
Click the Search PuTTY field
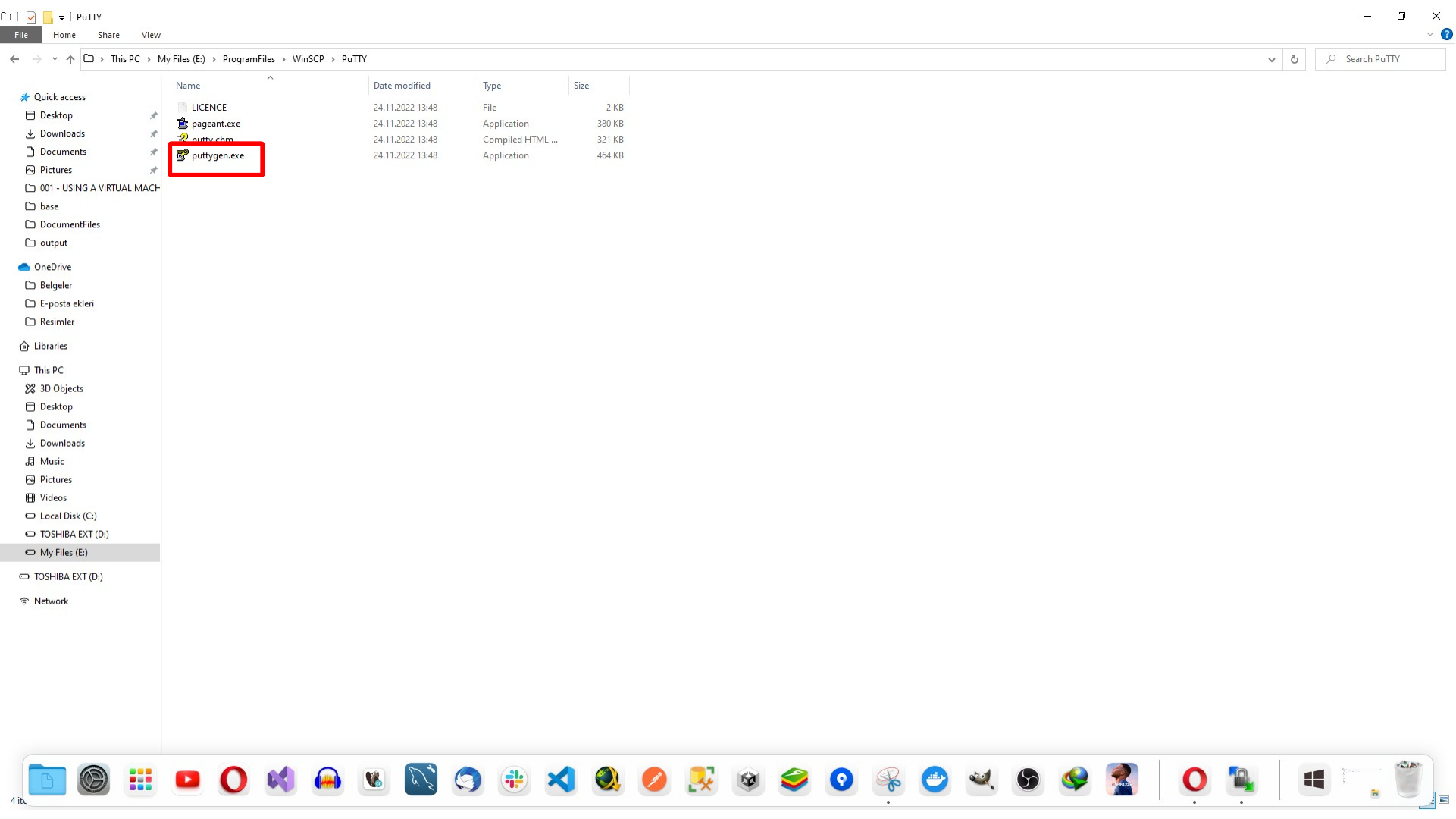click(1380, 59)
